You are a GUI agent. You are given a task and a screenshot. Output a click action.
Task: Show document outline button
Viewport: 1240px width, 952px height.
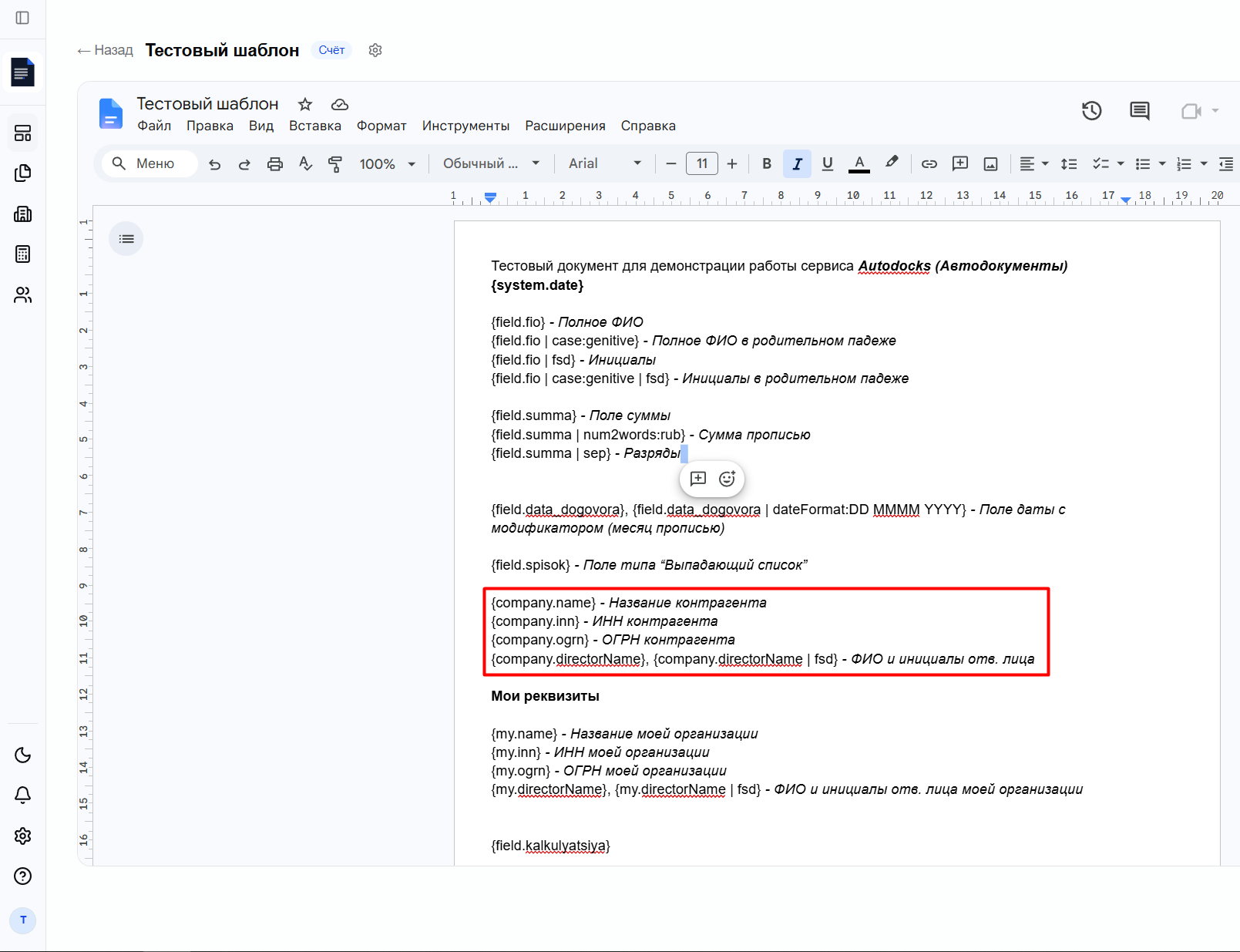click(x=126, y=239)
